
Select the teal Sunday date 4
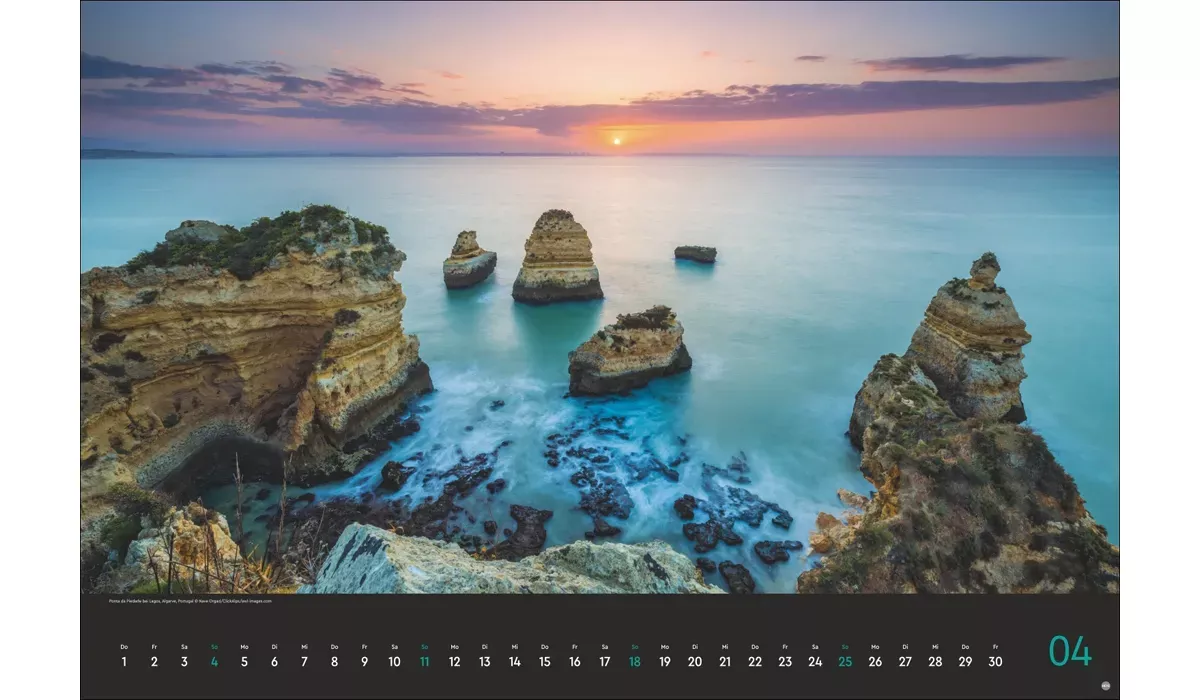point(214,661)
